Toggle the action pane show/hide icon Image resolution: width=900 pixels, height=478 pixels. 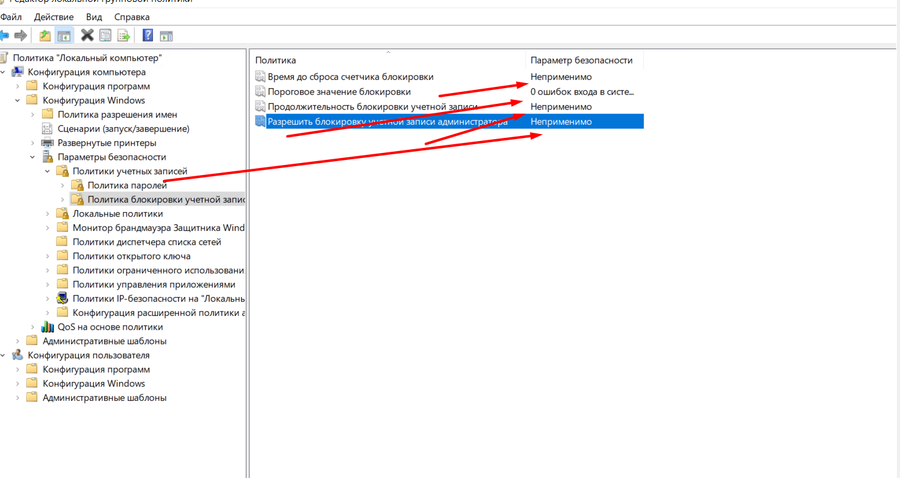166,36
